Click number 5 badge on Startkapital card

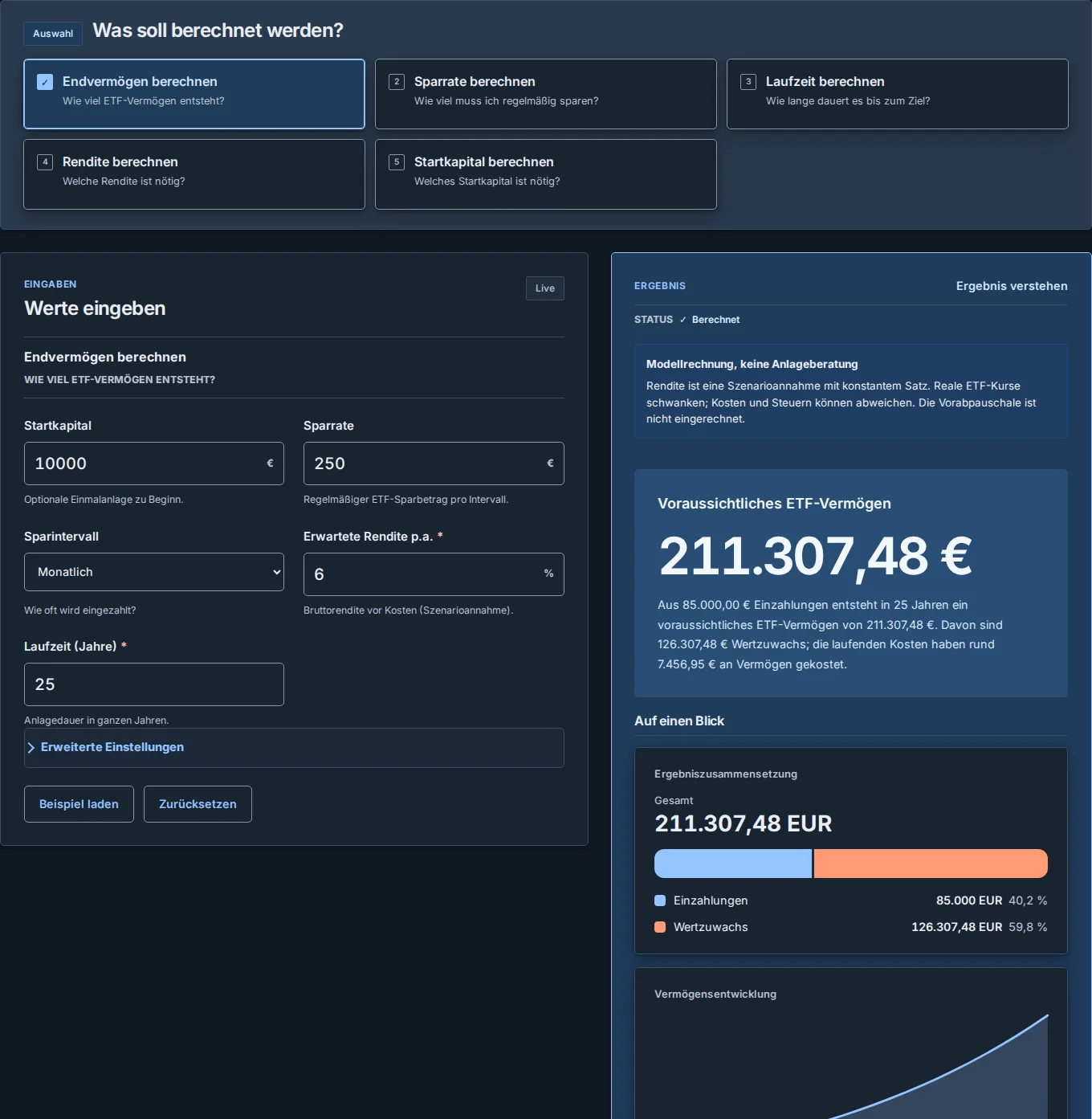pyautogui.click(x=397, y=162)
